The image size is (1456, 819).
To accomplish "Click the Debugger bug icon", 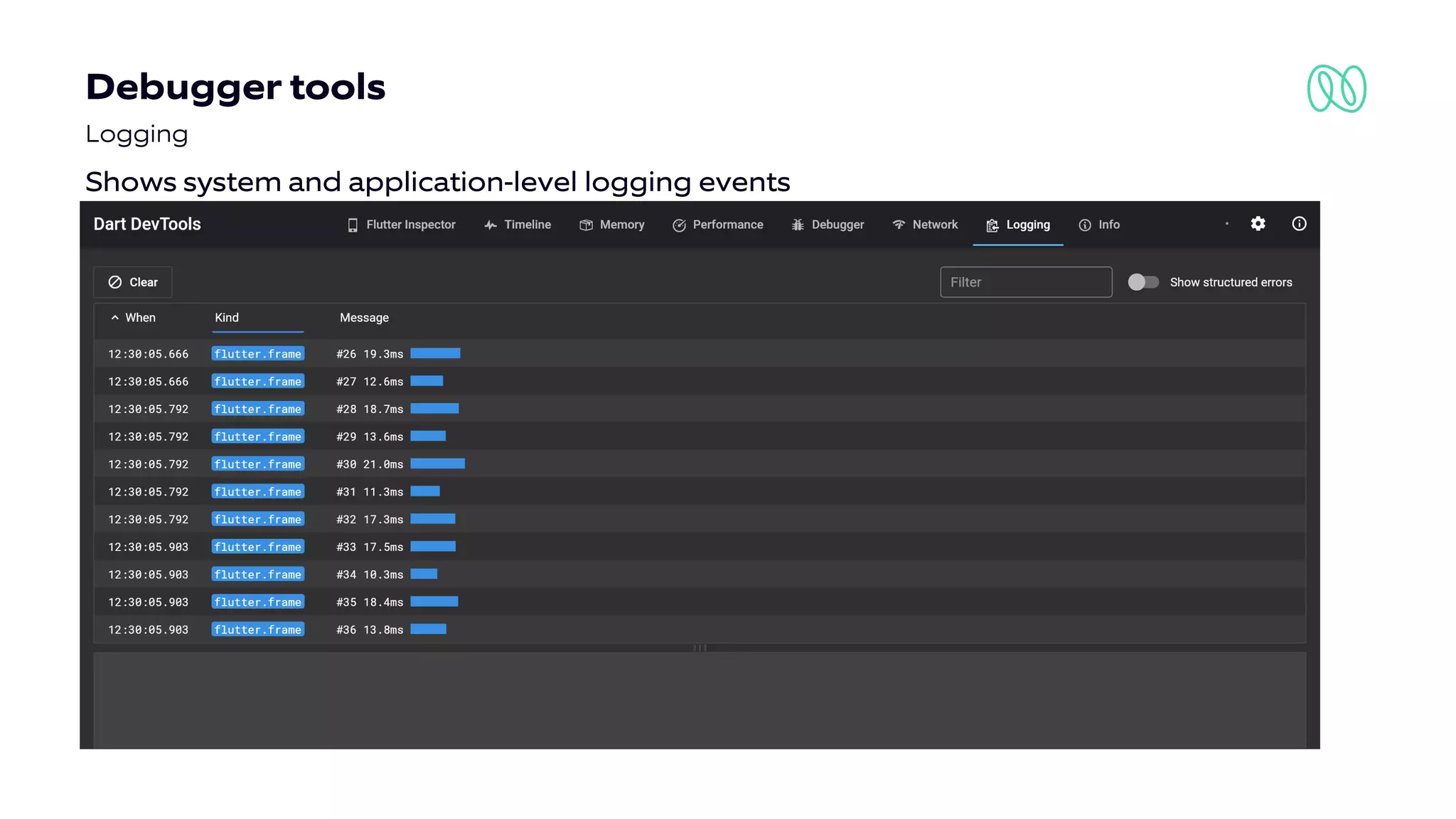I will [x=798, y=225].
